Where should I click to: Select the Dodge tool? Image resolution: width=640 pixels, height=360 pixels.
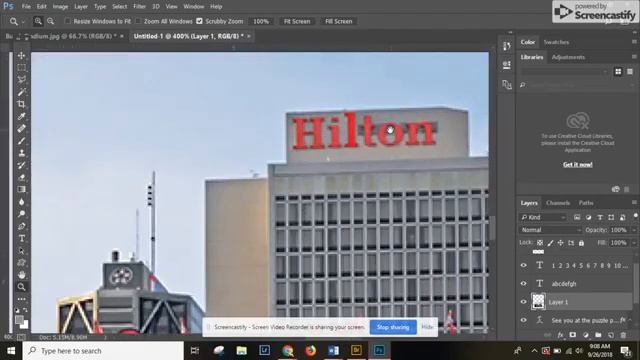pos(22,214)
